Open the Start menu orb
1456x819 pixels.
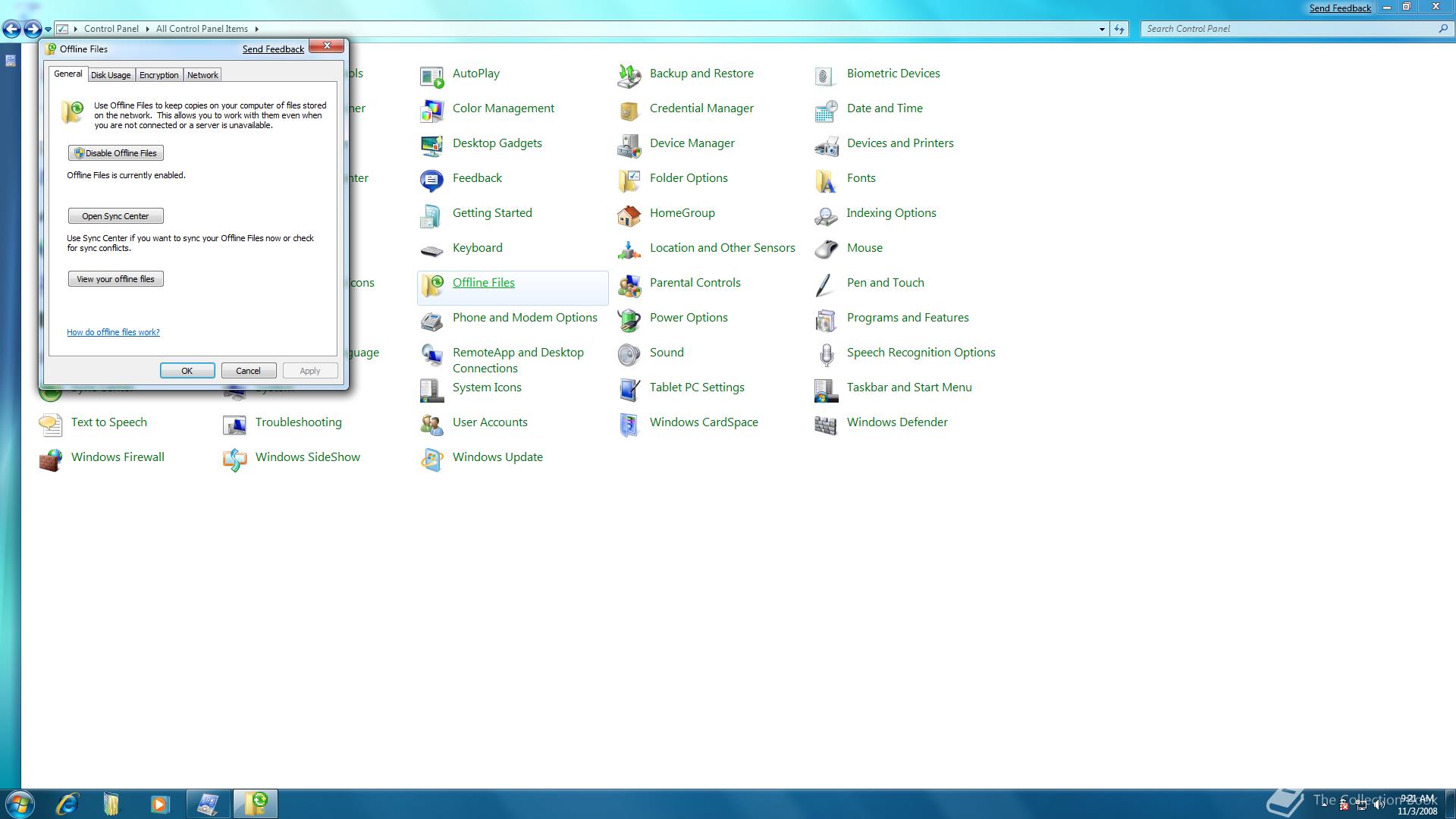point(20,804)
